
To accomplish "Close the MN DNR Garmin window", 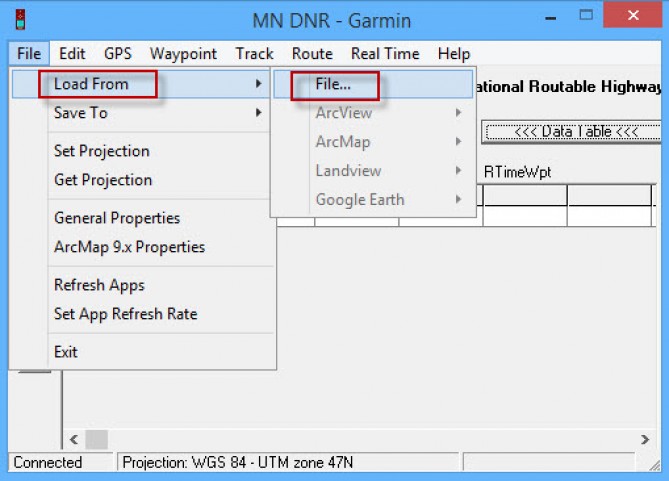I will 633,15.
